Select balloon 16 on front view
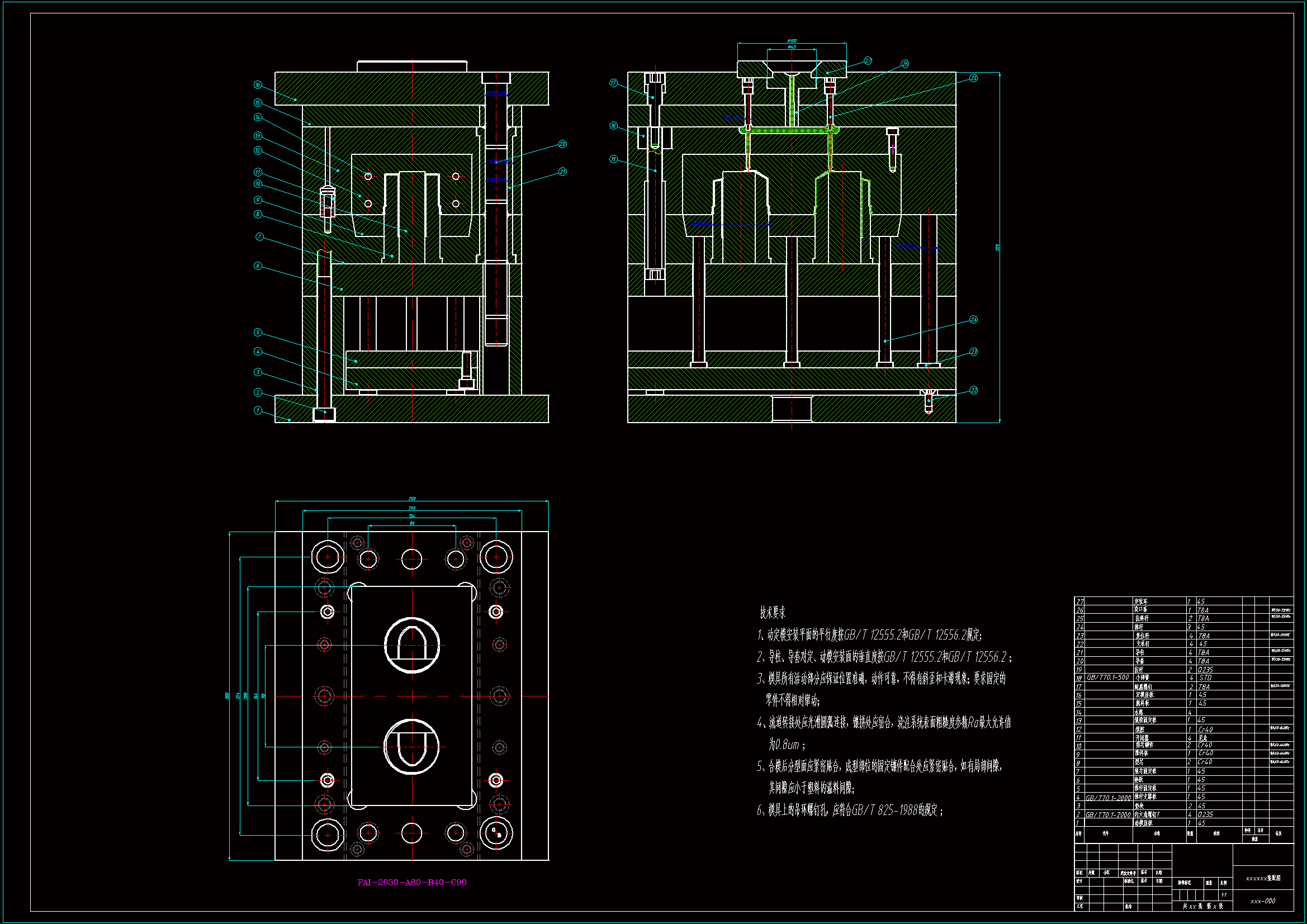Screen dimensions: 1307x924 [x=258, y=85]
